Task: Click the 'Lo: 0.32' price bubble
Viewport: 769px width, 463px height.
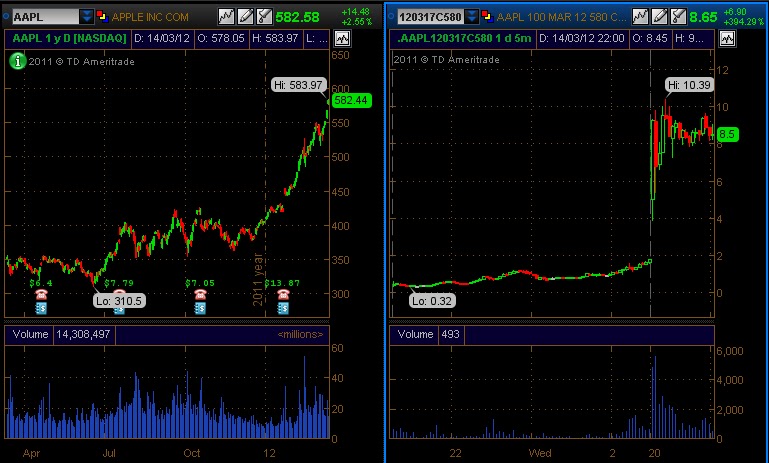Action: (432, 301)
